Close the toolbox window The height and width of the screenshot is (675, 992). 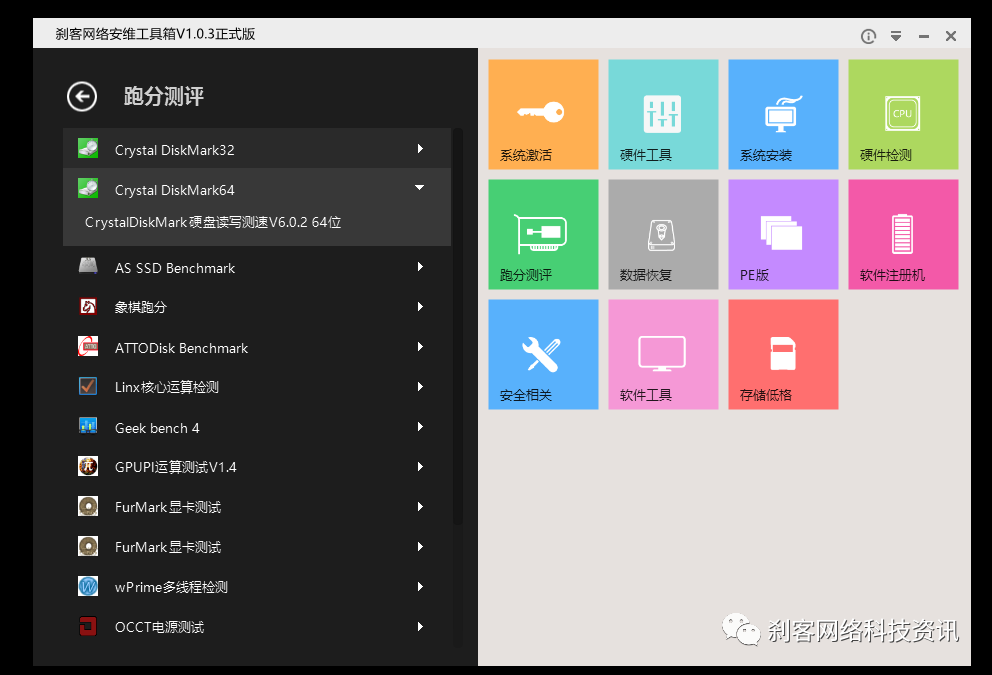[951, 36]
